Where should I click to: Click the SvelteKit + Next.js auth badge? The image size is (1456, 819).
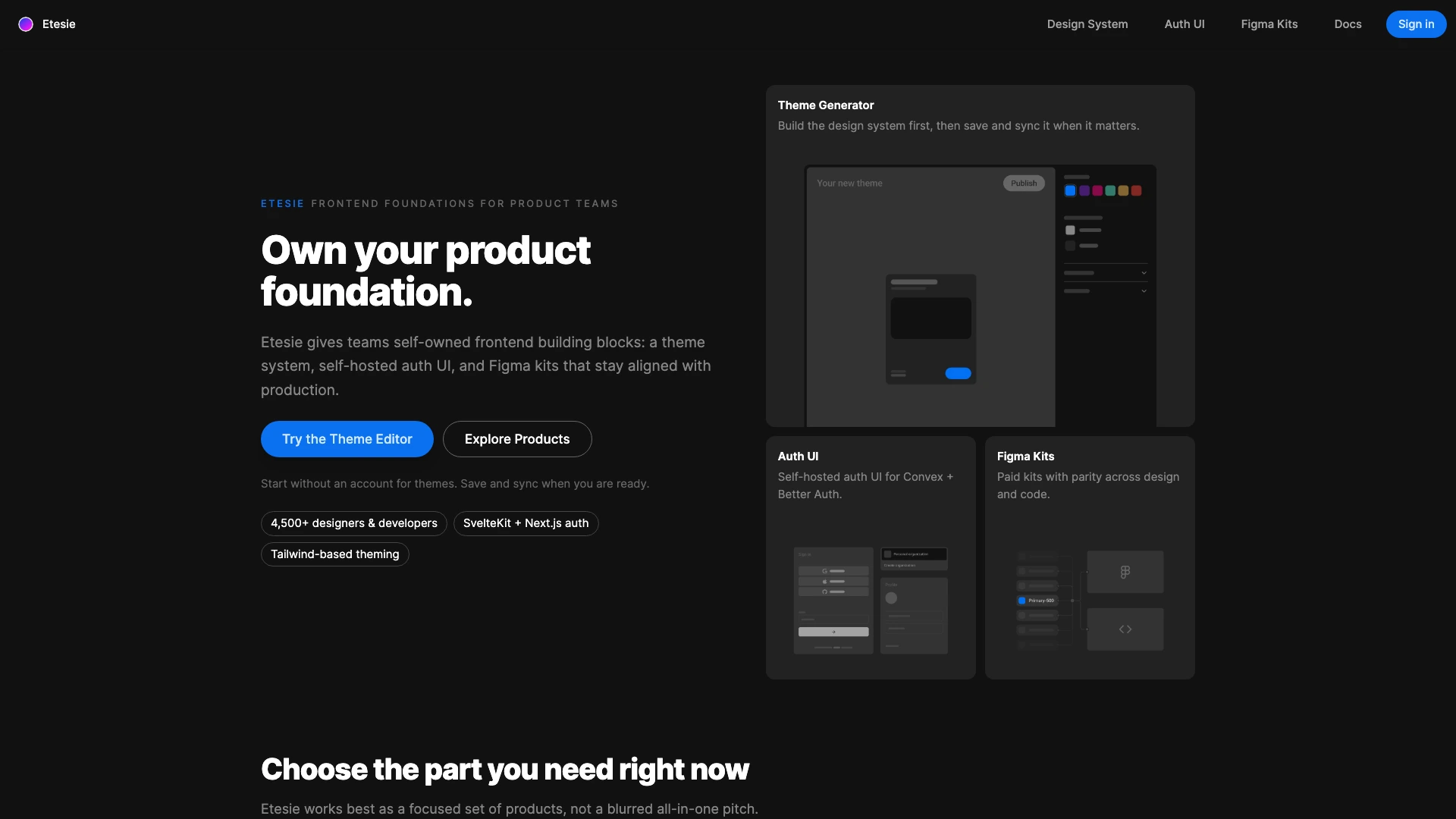pos(526,523)
